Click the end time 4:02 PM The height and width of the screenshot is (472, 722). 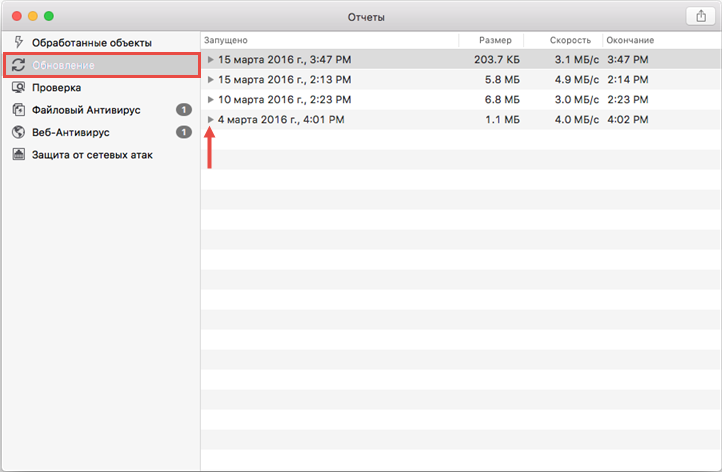pyautogui.click(x=628, y=119)
